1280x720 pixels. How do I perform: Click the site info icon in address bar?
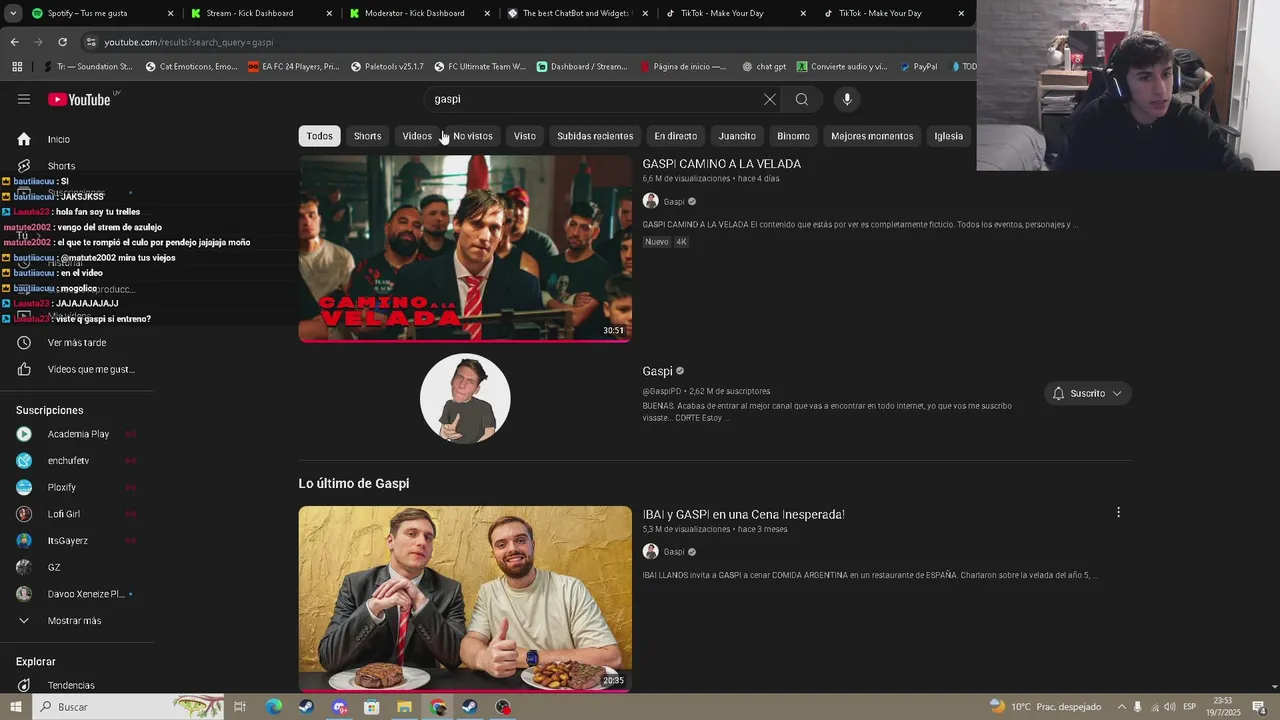91,42
